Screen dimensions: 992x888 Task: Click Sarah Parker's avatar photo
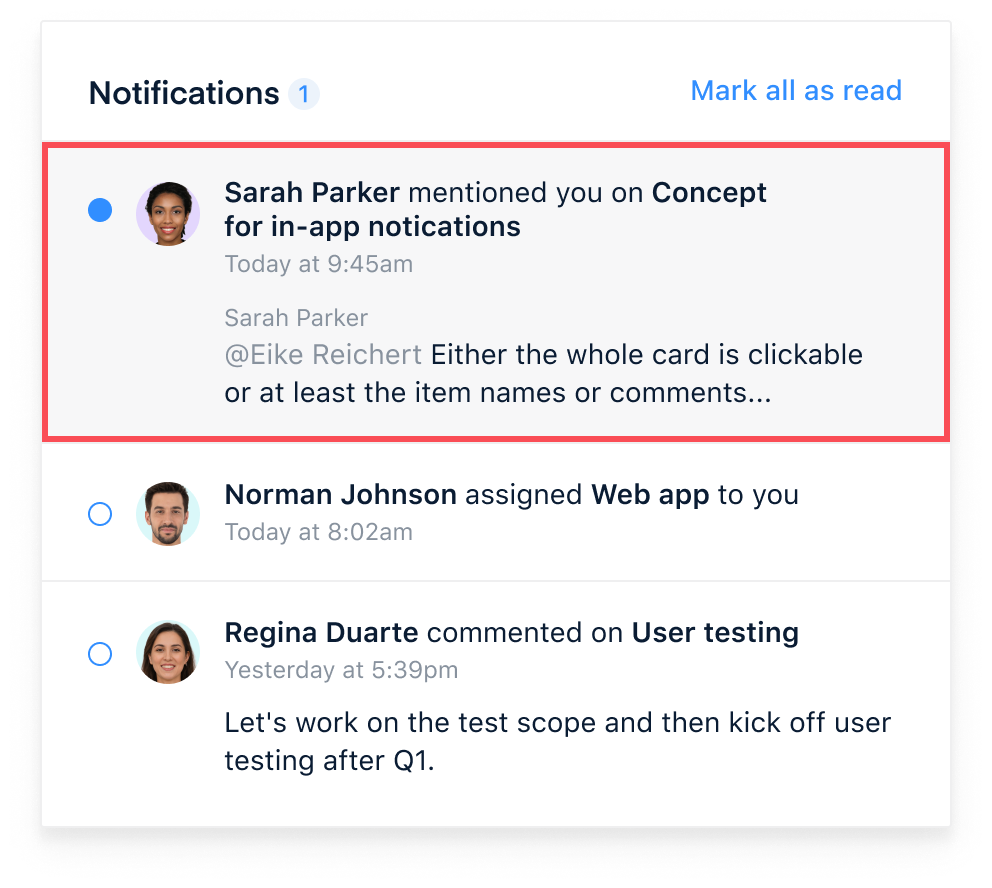pos(168,214)
